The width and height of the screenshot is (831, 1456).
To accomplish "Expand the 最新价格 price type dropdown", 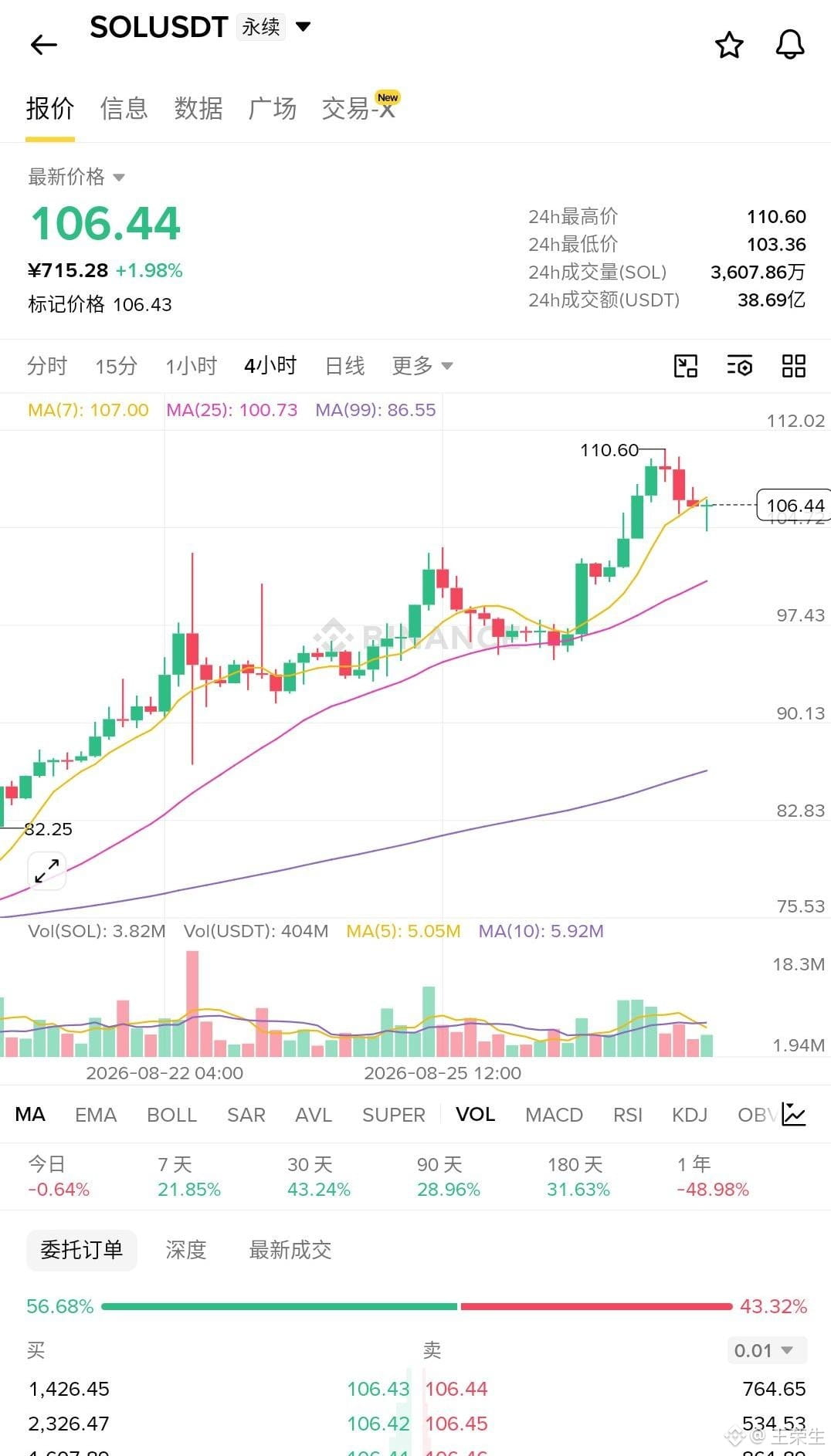I will tap(119, 178).
